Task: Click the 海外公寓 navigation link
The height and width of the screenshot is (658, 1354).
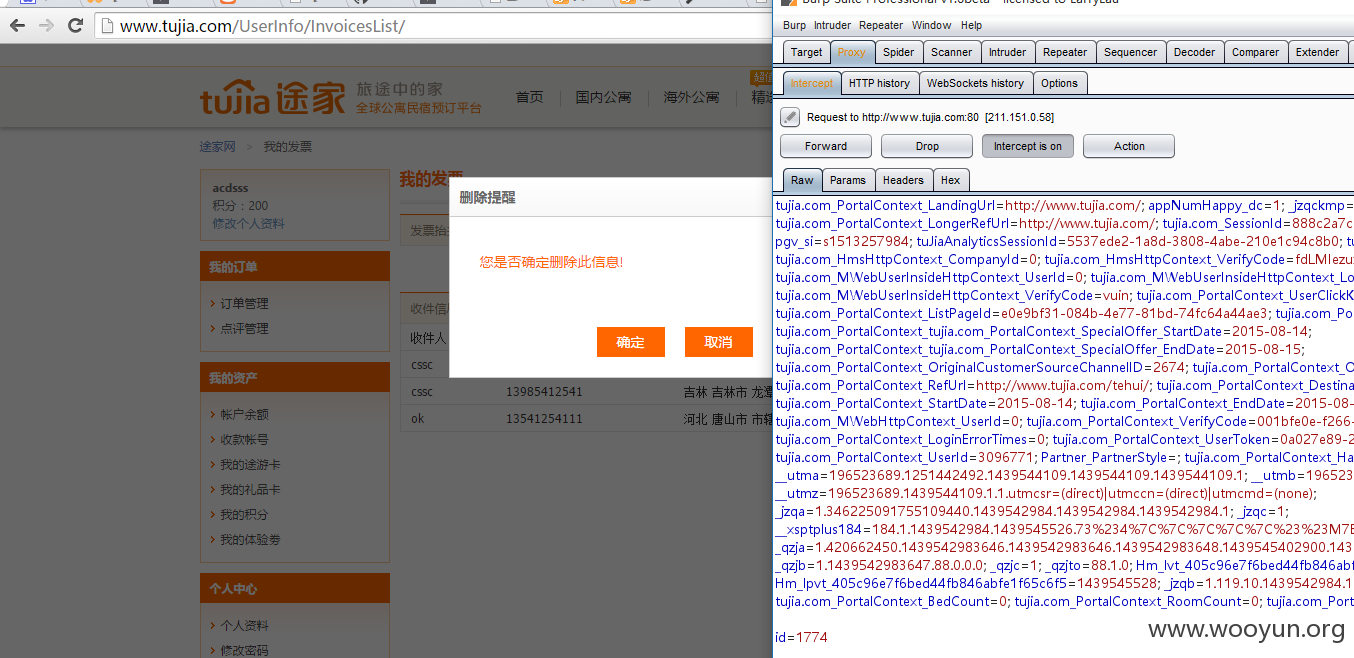Action: pyautogui.click(x=691, y=97)
